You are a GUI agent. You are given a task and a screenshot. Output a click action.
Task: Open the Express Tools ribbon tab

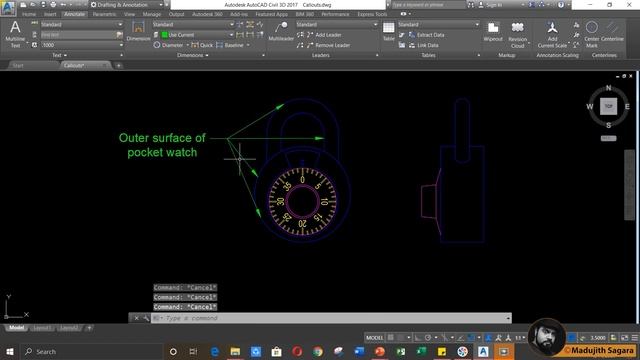click(372, 14)
